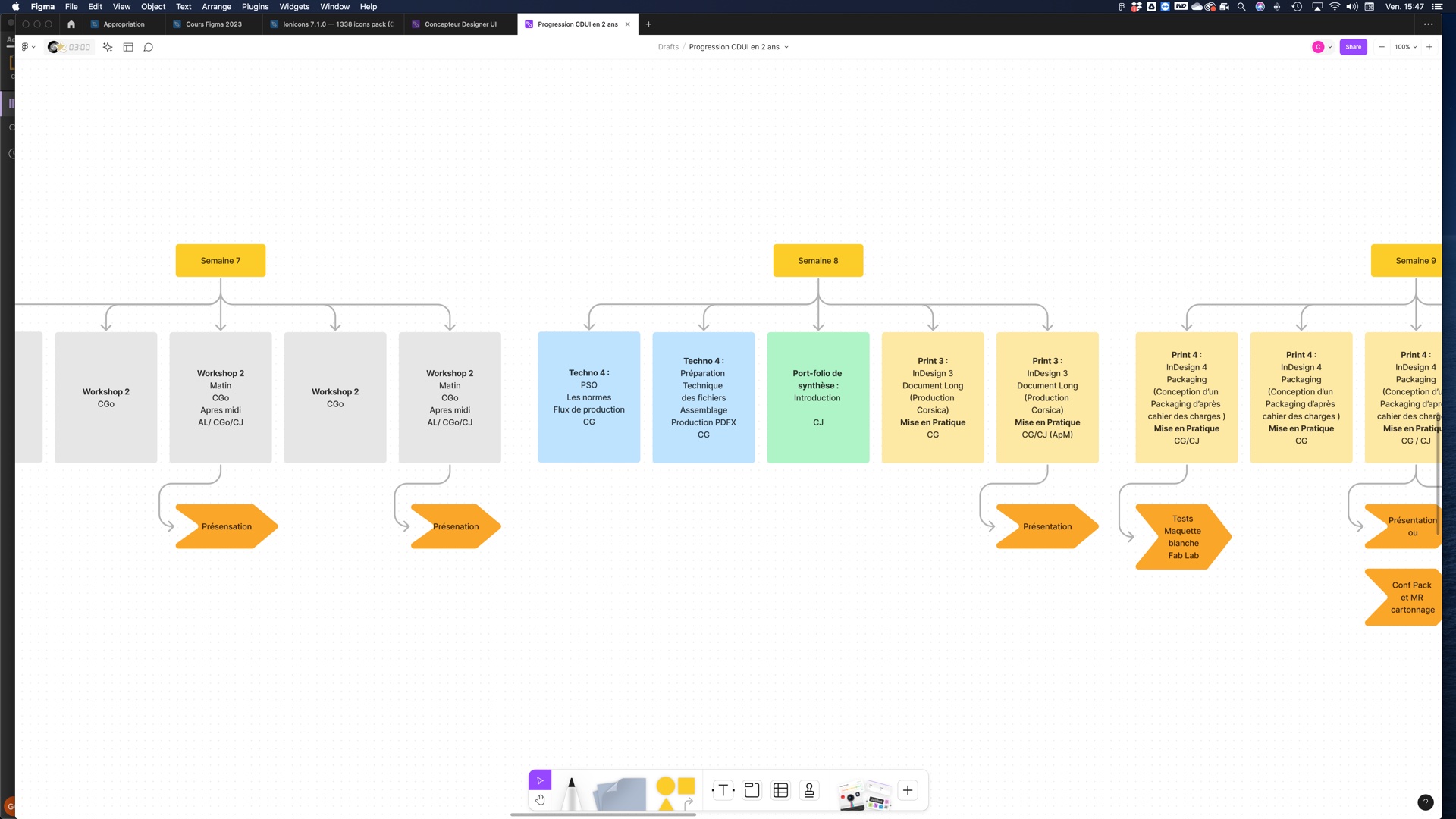The height and width of the screenshot is (819, 1456).
Task: Open the comments tool
Action: click(x=149, y=47)
